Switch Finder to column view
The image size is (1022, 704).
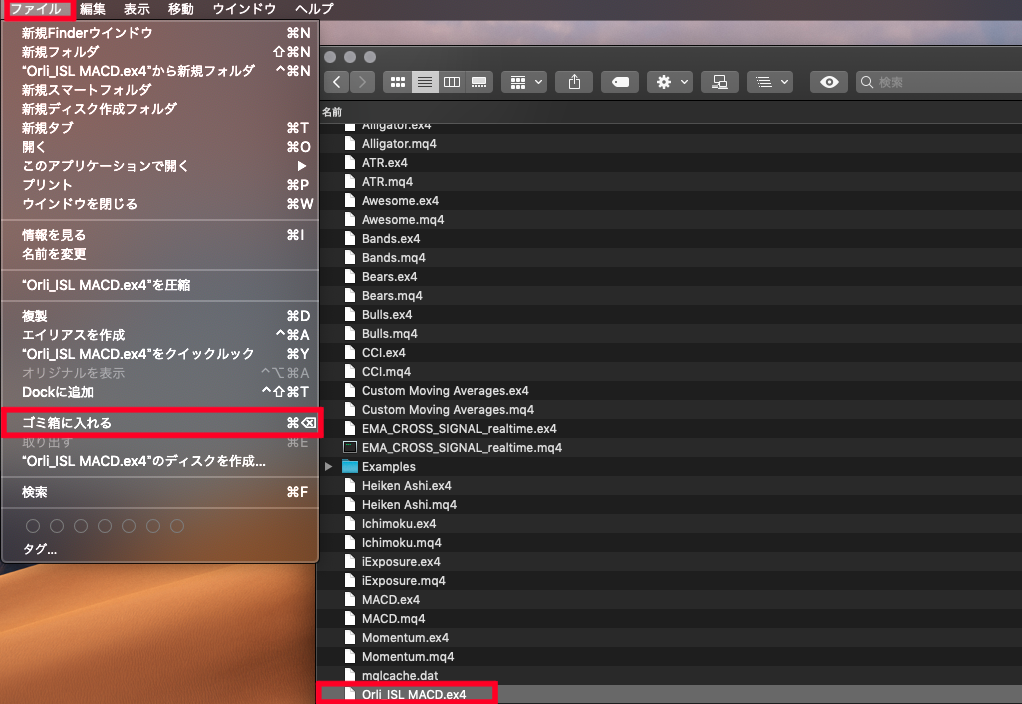(452, 82)
